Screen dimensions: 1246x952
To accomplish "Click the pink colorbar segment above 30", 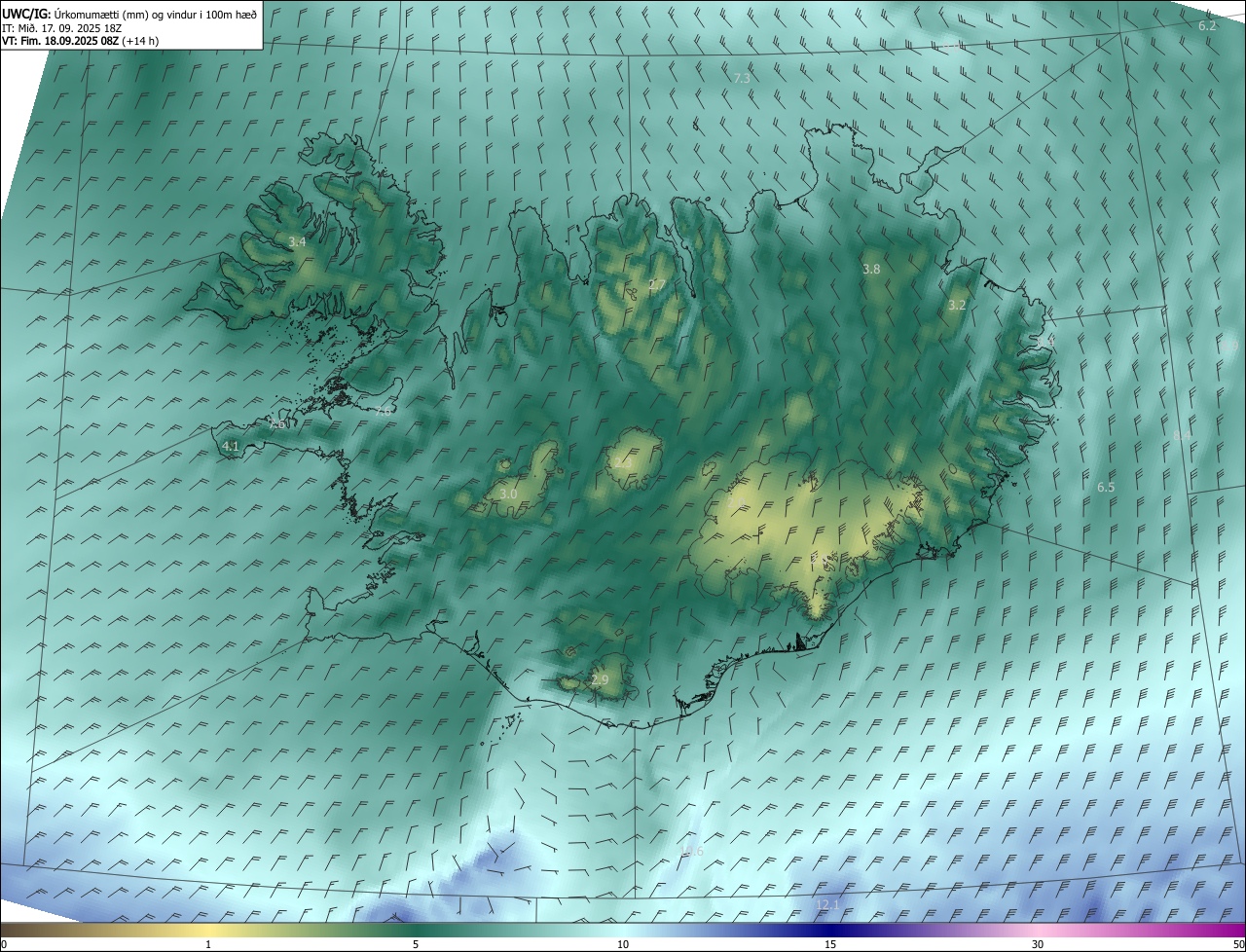I will 1038,930.
